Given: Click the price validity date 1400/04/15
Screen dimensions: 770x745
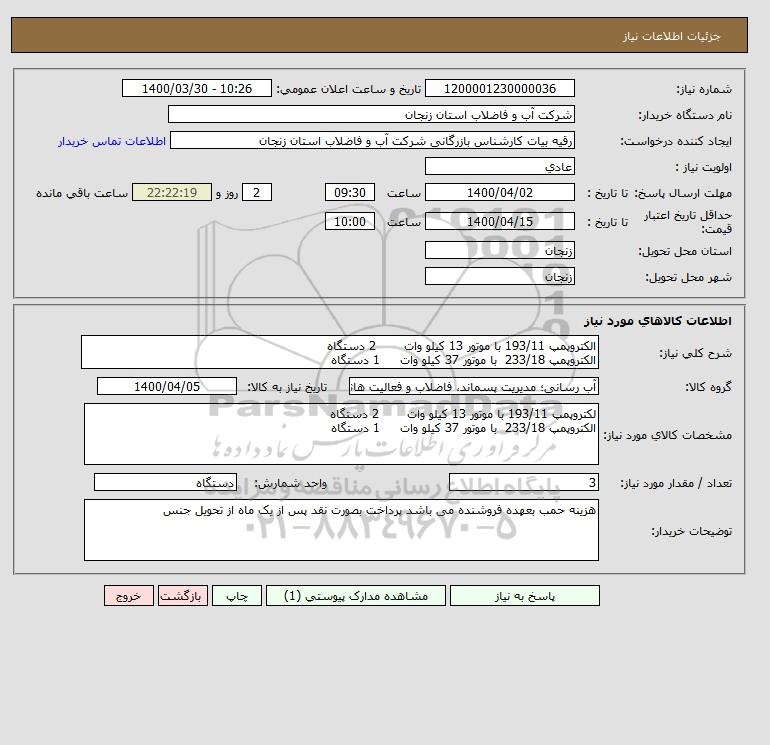Looking at the screenshot, I should [x=499, y=221].
